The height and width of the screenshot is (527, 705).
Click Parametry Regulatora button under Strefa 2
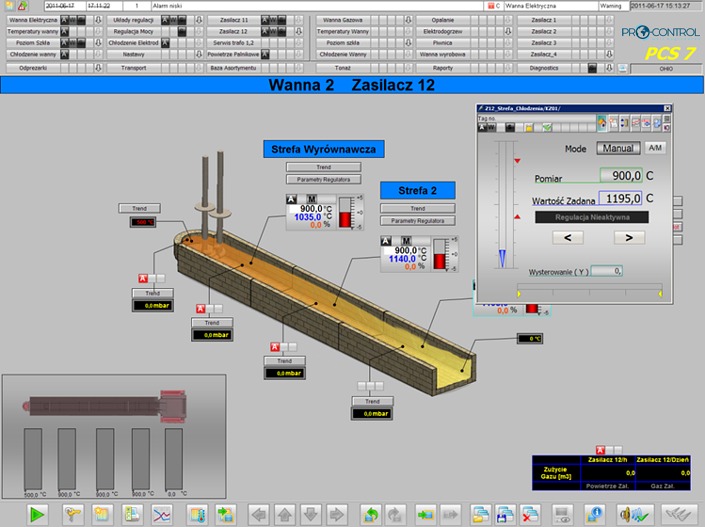[x=417, y=220]
